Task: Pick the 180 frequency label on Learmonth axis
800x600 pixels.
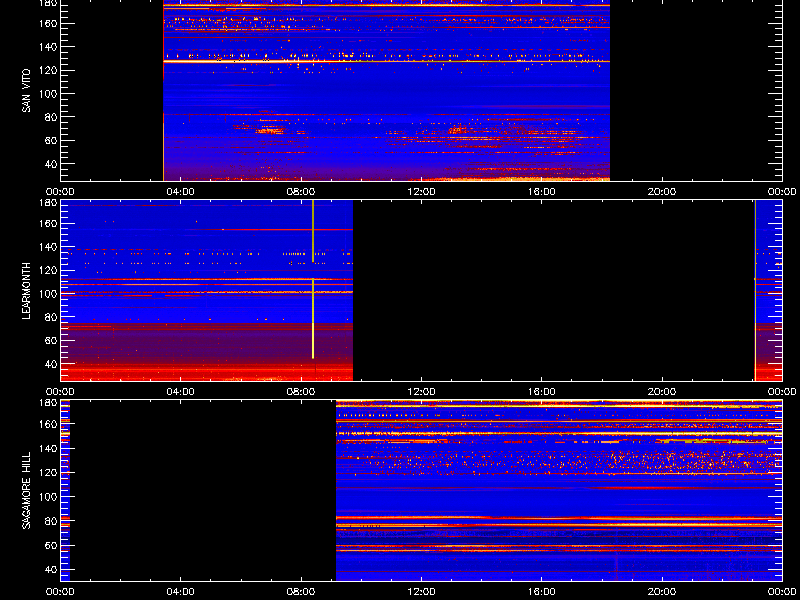Action: click(49, 202)
